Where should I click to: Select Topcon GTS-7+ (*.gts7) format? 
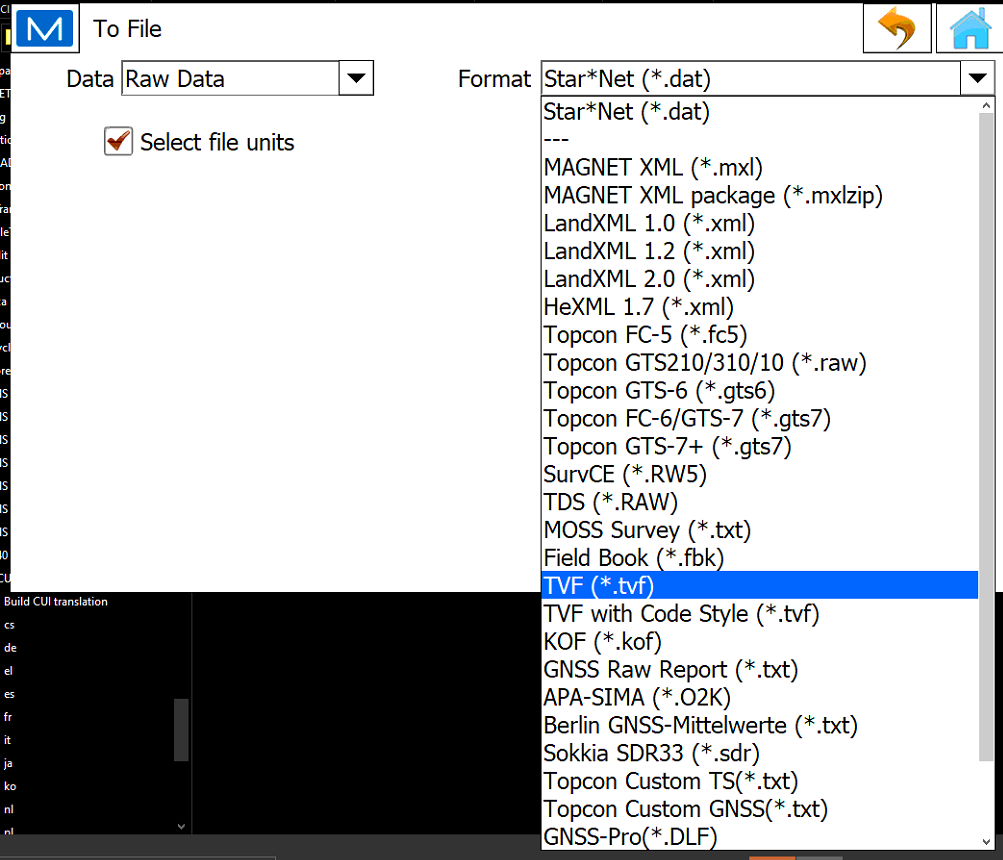[760, 447]
